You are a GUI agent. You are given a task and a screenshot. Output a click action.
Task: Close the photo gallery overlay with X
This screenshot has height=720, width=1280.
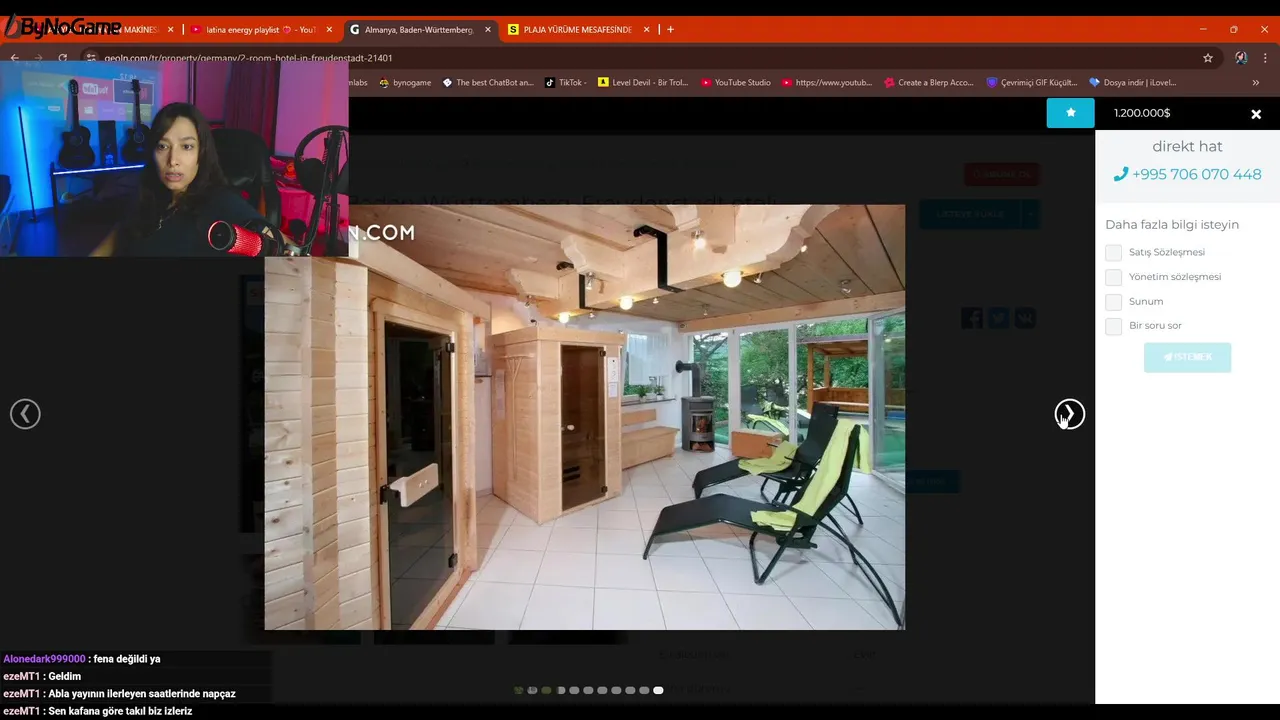point(1256,114)
